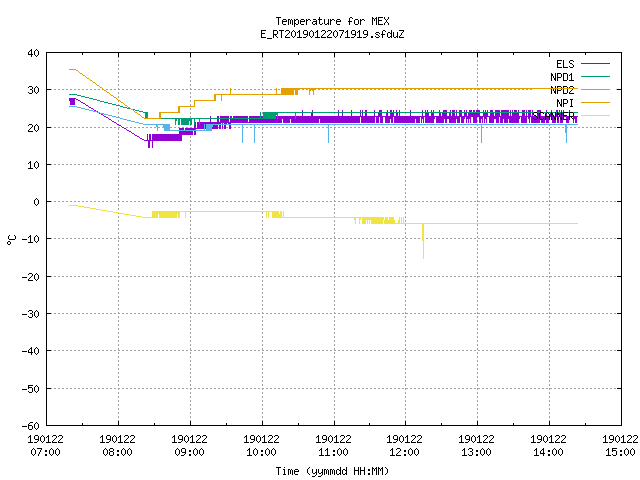The width and height of the screenshot is (640, 480).
Task: Click the yellow SCANNER legend line sample
Action: pyautogui.click(x=595, y=116)
